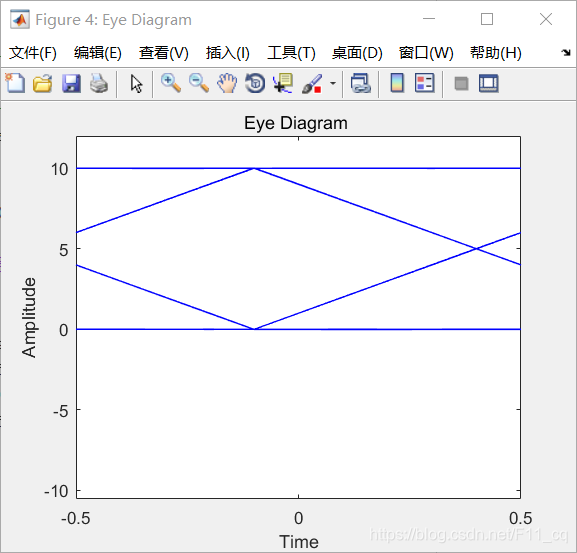Click the x-axis tick label 0.5

[520, 518]
